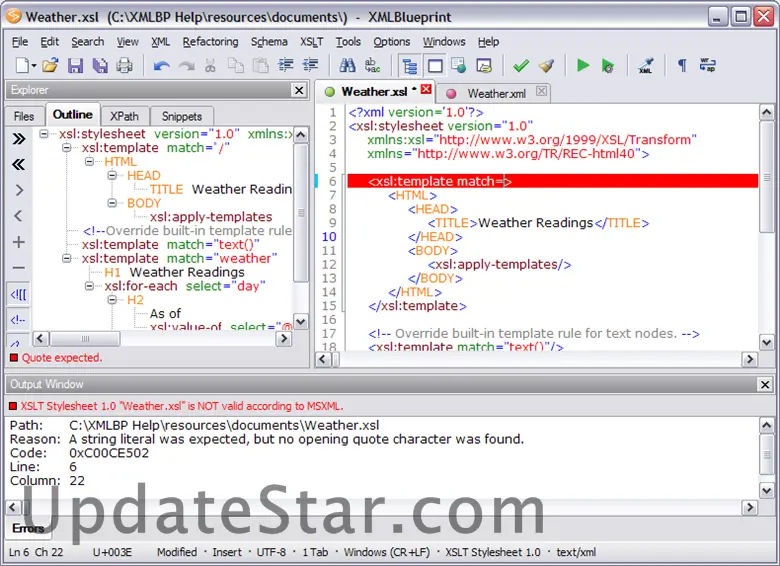Open the XSLT menu
This screenshot has height=566, width=780.
(x=311, y=42)
